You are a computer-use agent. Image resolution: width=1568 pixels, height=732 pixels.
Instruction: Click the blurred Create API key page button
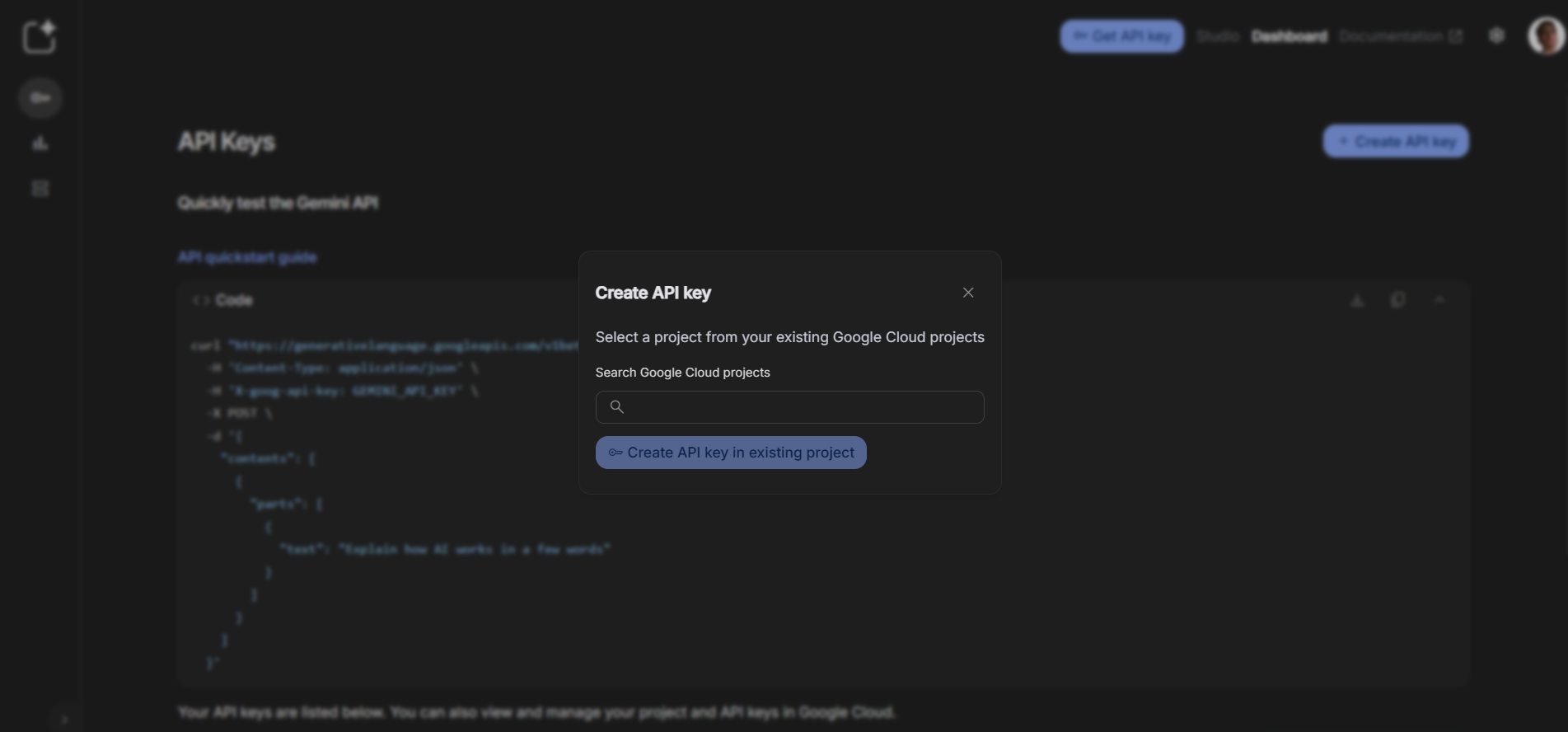[x=1396, y=142]
